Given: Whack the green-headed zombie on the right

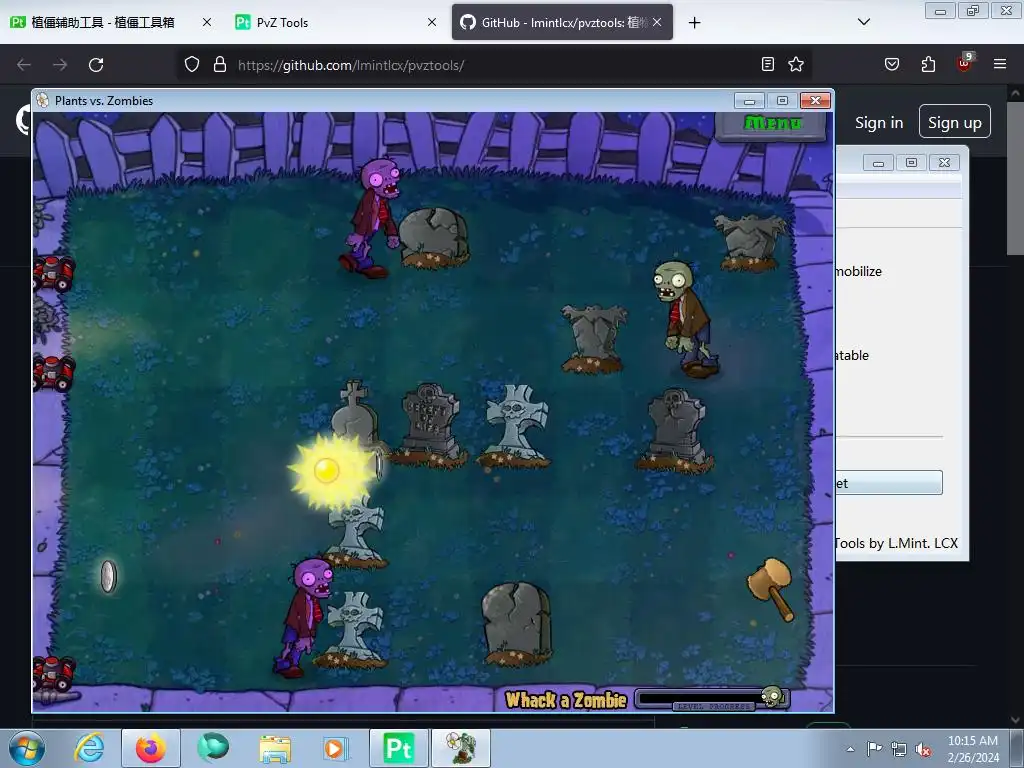Looking at the screenshot, I should 685,318.
